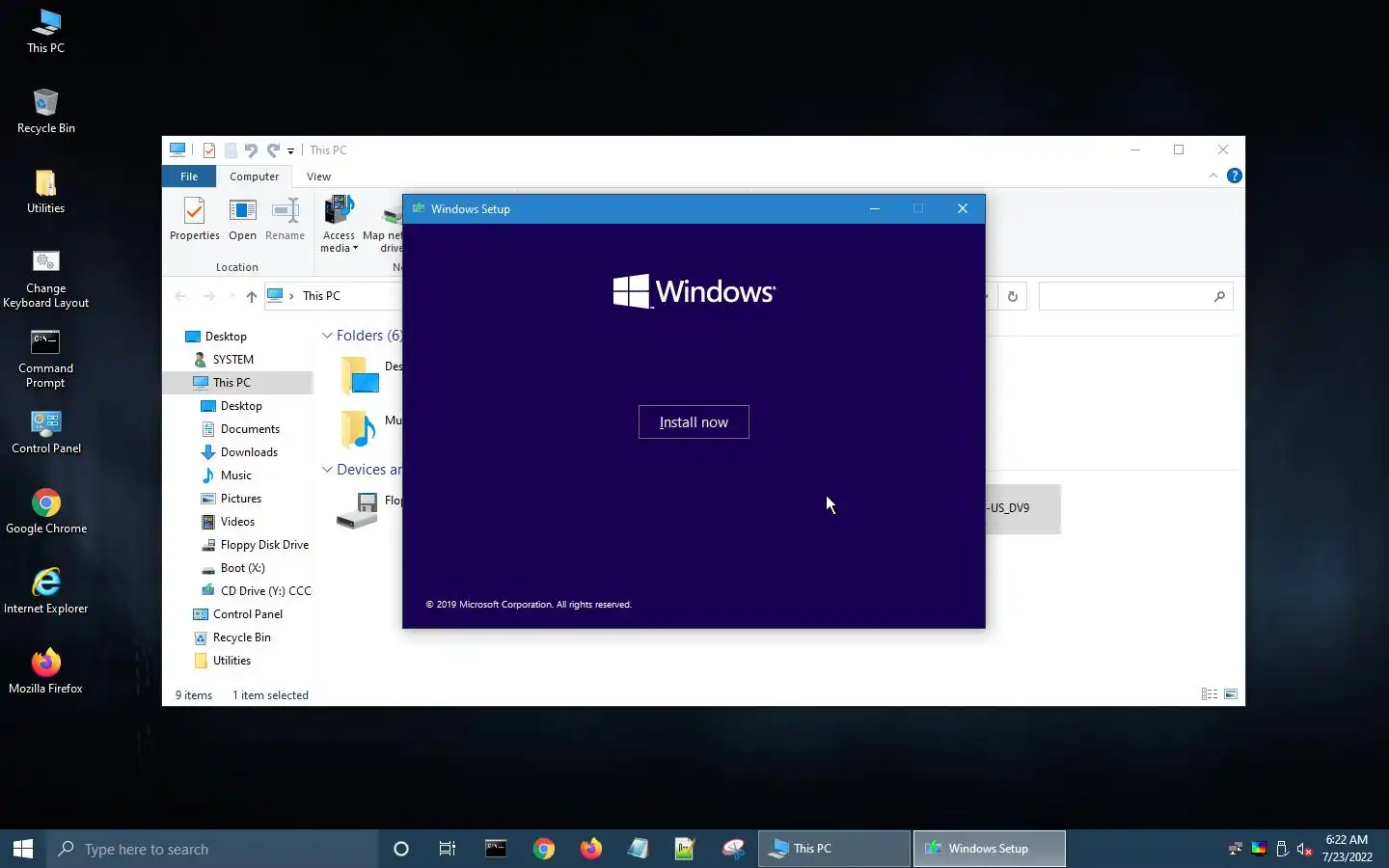Click the Command Prompt desktop icon
1389x868 pixels.
[x=45, y=359]
